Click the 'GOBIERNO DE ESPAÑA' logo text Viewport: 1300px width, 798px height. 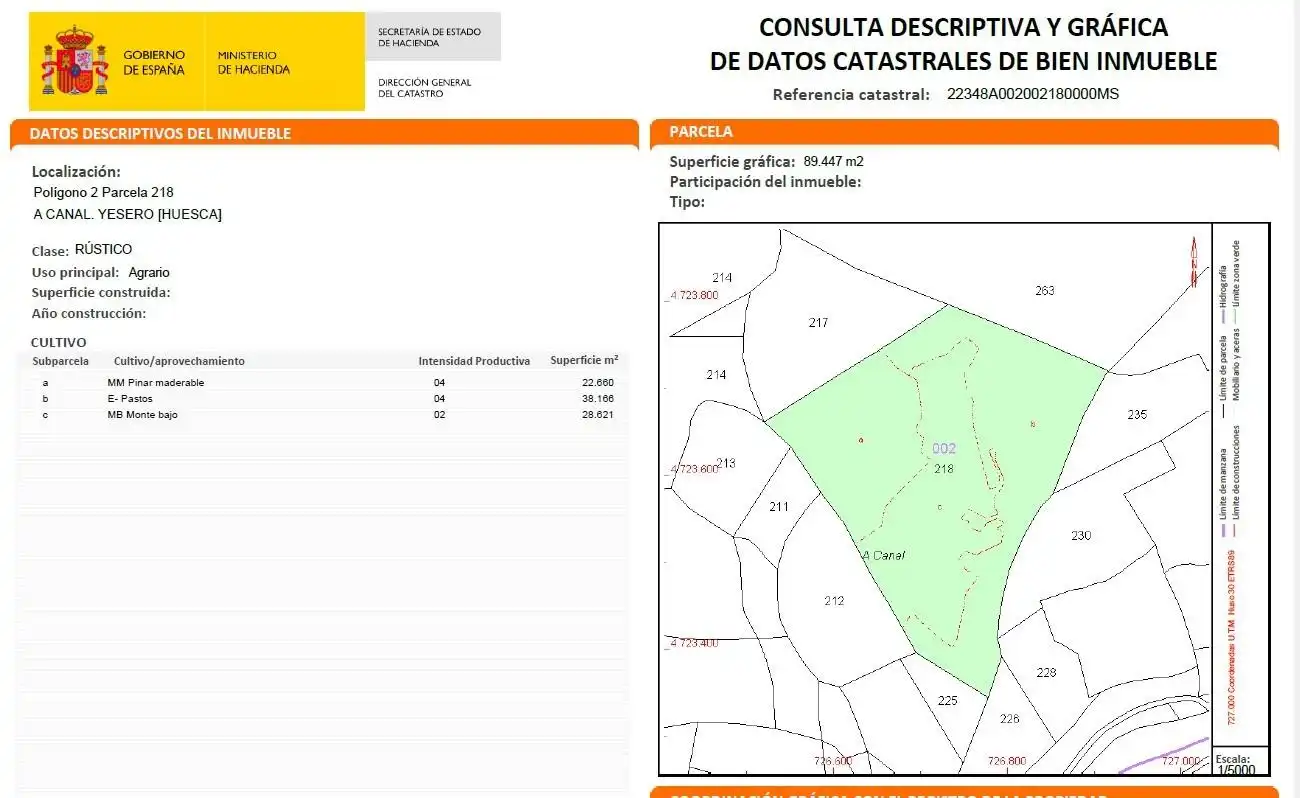154,63
